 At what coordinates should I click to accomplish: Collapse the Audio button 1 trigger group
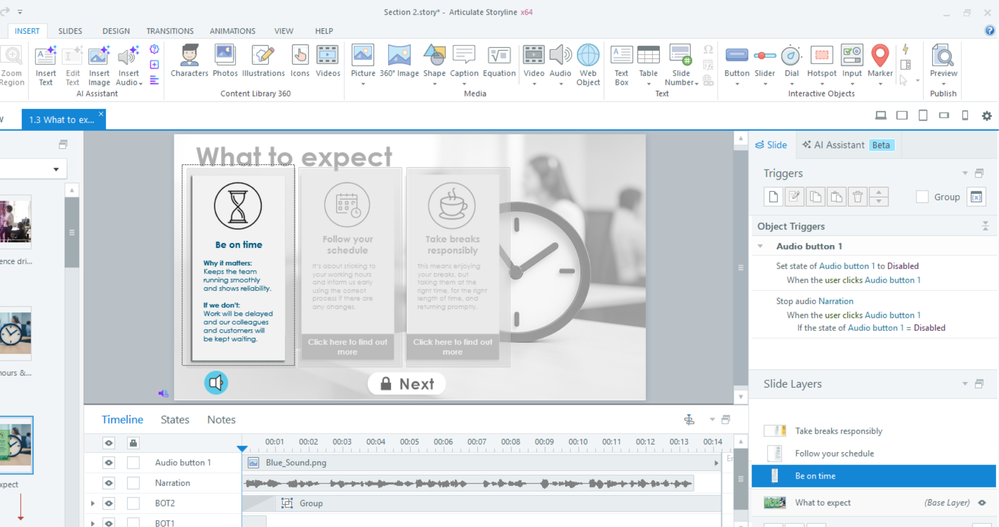[762, 246]
